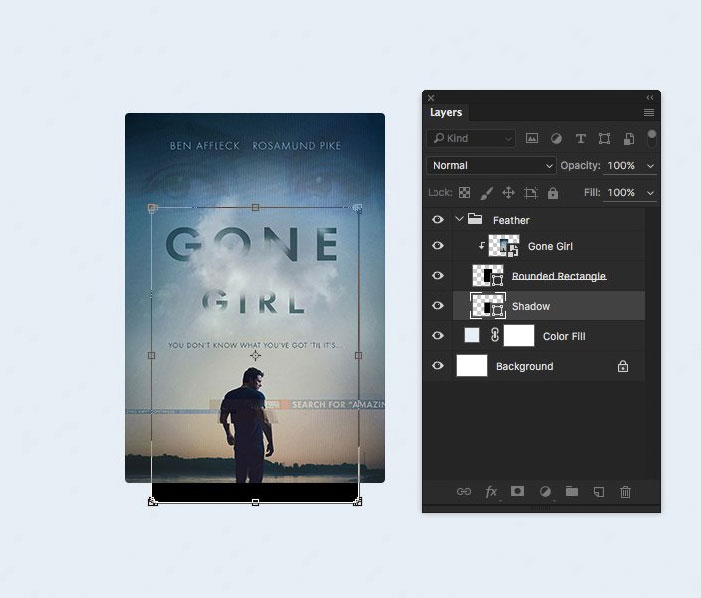Click the transform center reference point
This screenshot has width=701, height=598.
(255, 355)
